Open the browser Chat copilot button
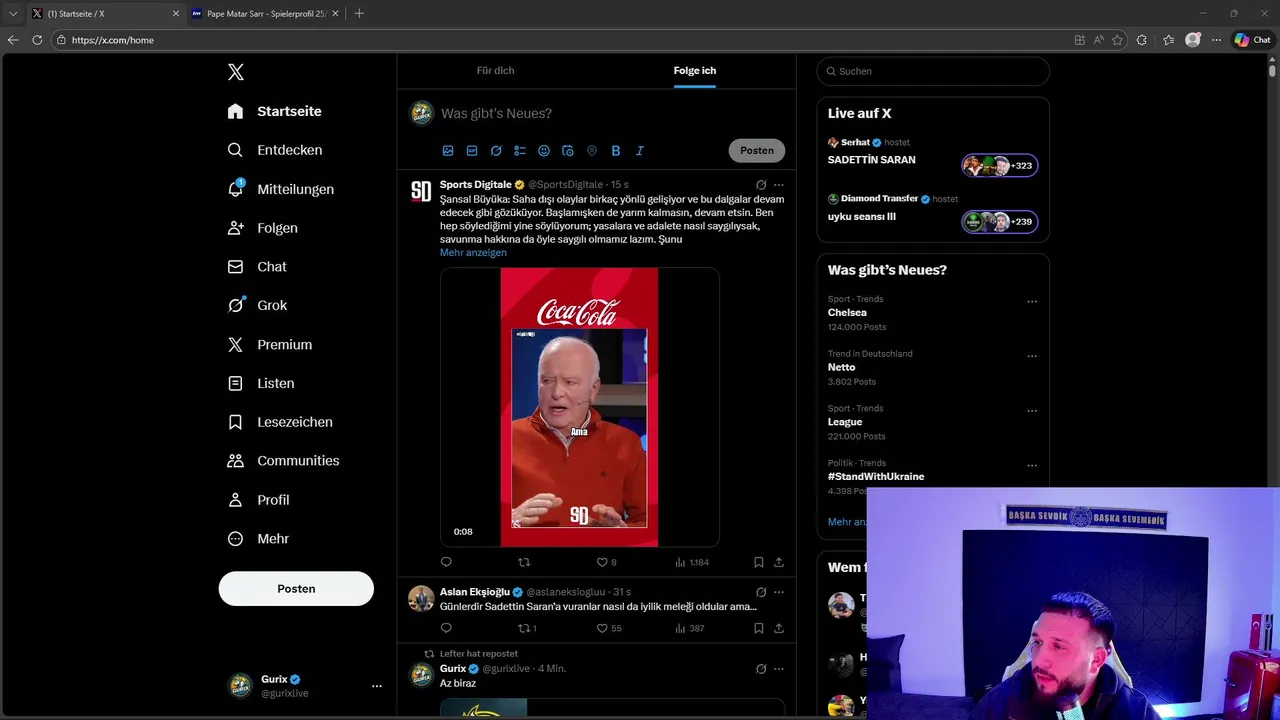 pos(1253,40)
